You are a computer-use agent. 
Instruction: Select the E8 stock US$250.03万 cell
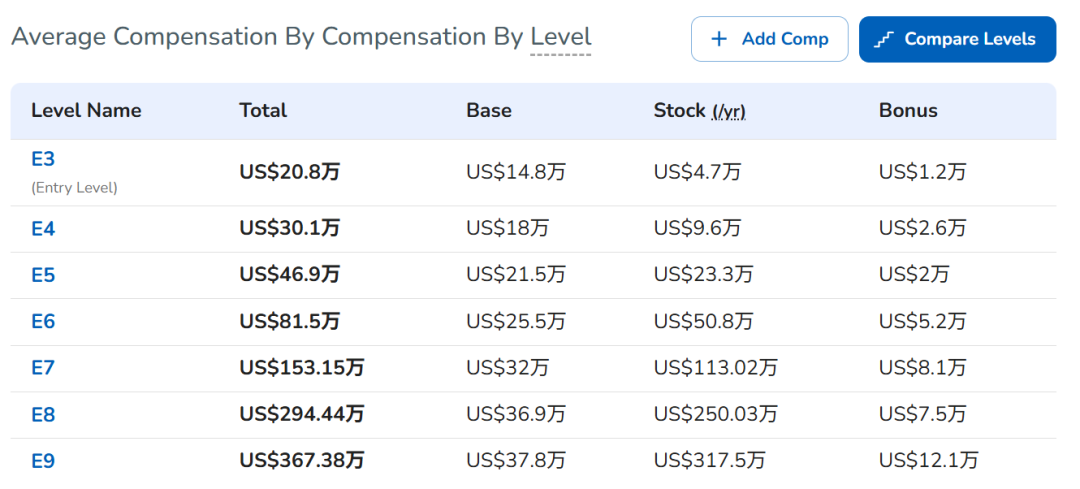point(716,414)
